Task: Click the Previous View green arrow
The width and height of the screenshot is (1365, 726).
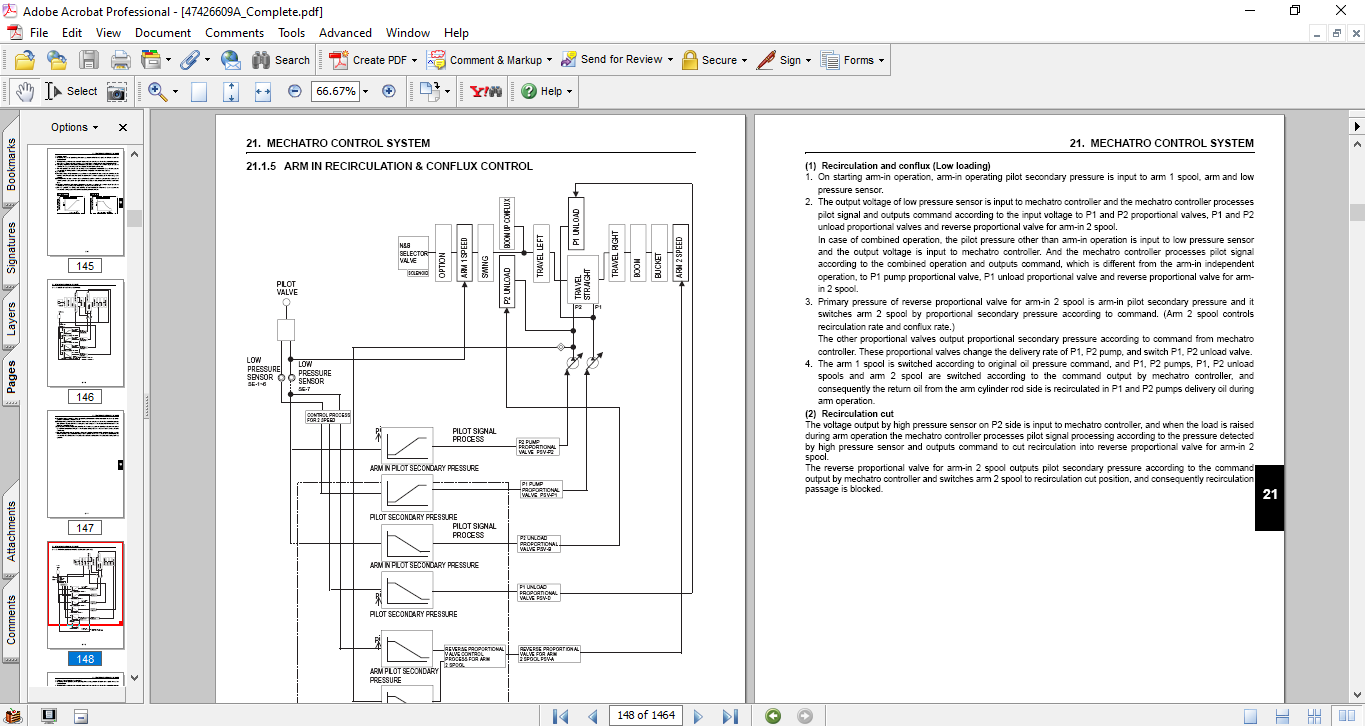Action: [773, 716]
